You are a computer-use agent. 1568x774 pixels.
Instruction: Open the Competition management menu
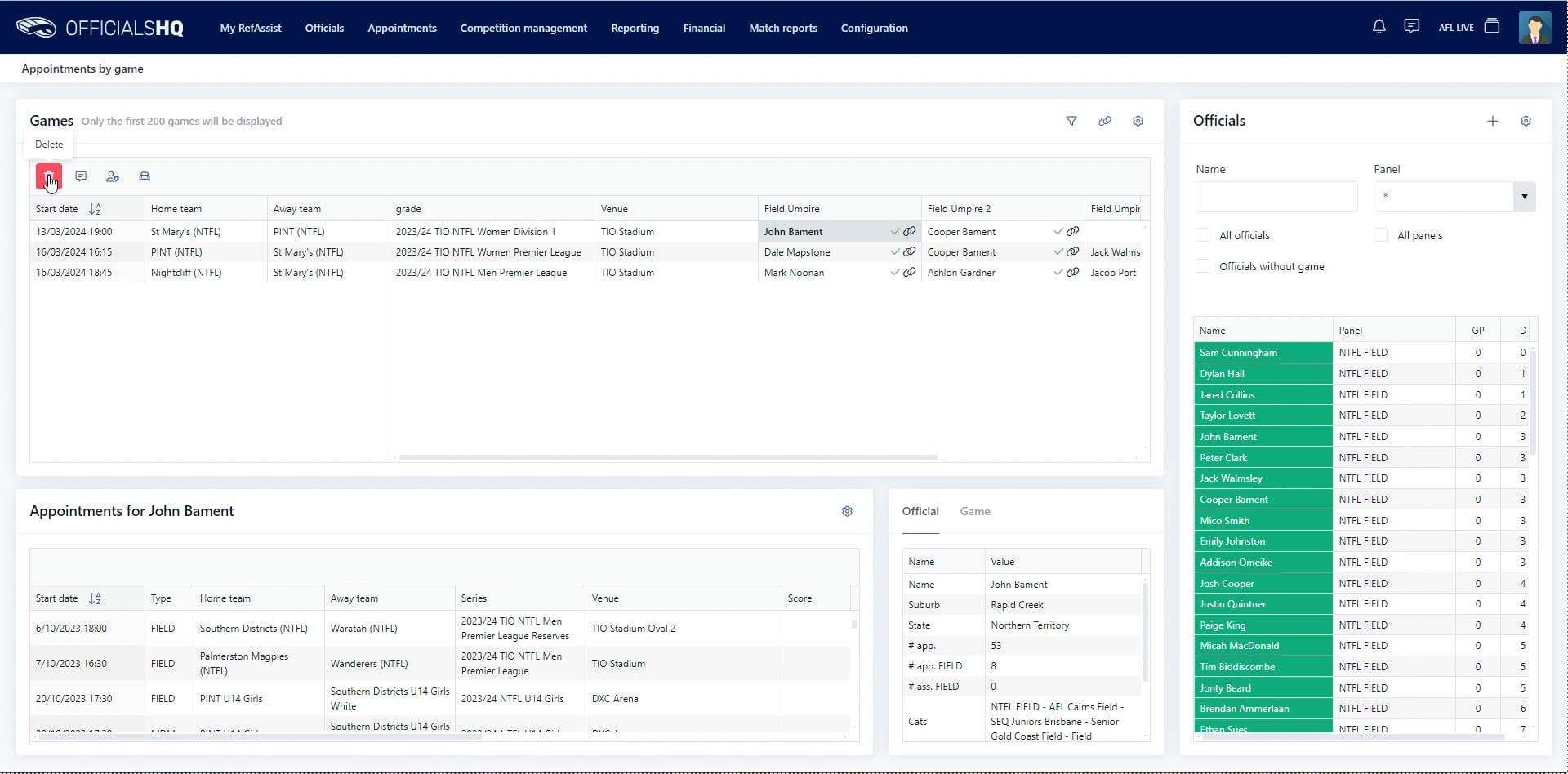pyautogui.click(x=523, y=28)
